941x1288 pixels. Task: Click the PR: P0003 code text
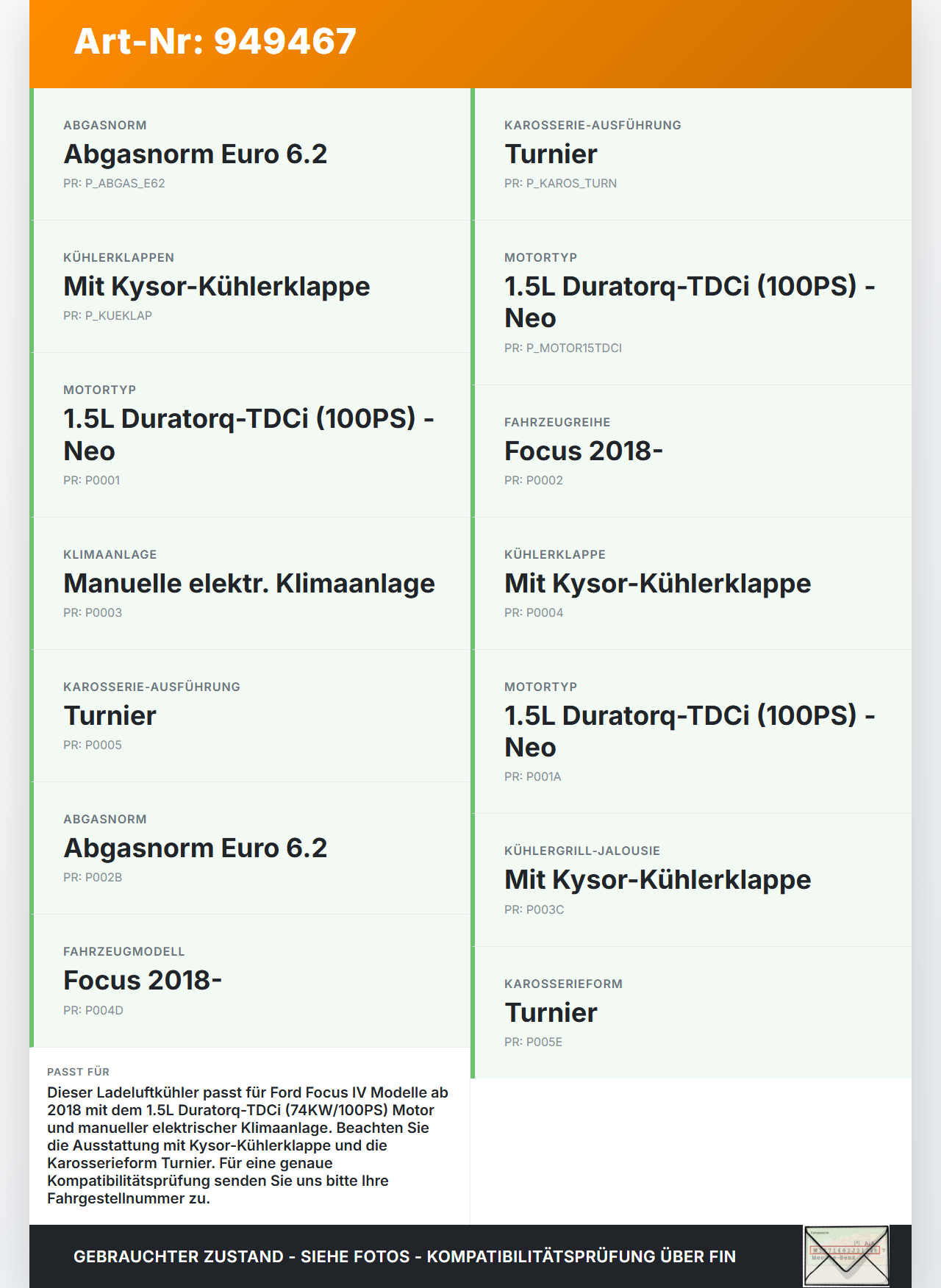[93, 612]
